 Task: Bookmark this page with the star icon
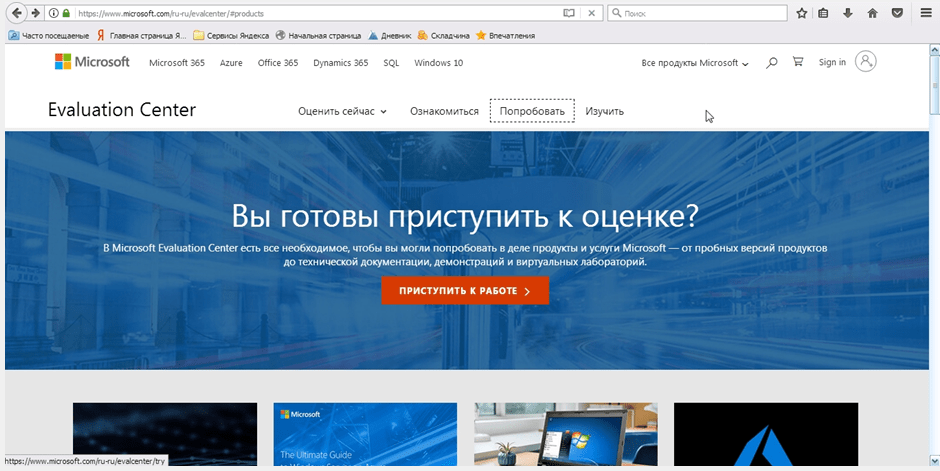tap(801, 14)
